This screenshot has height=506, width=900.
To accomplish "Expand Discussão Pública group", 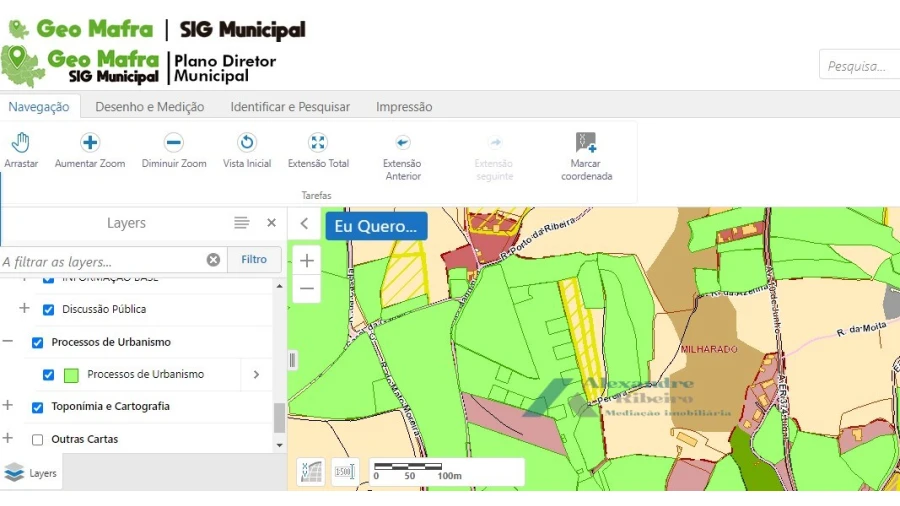I will (24, 308).
